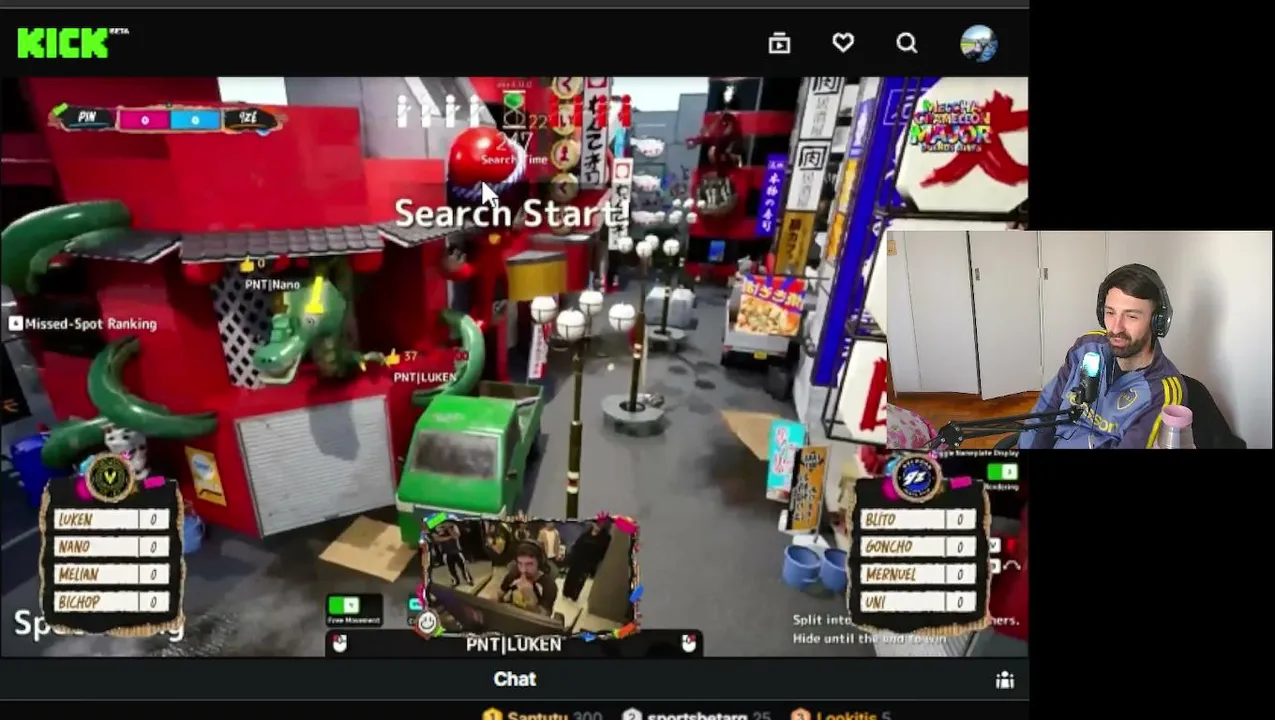
Task: Open the browse streams icon in header
Action: pyautogui.click(x=779, y=43)
